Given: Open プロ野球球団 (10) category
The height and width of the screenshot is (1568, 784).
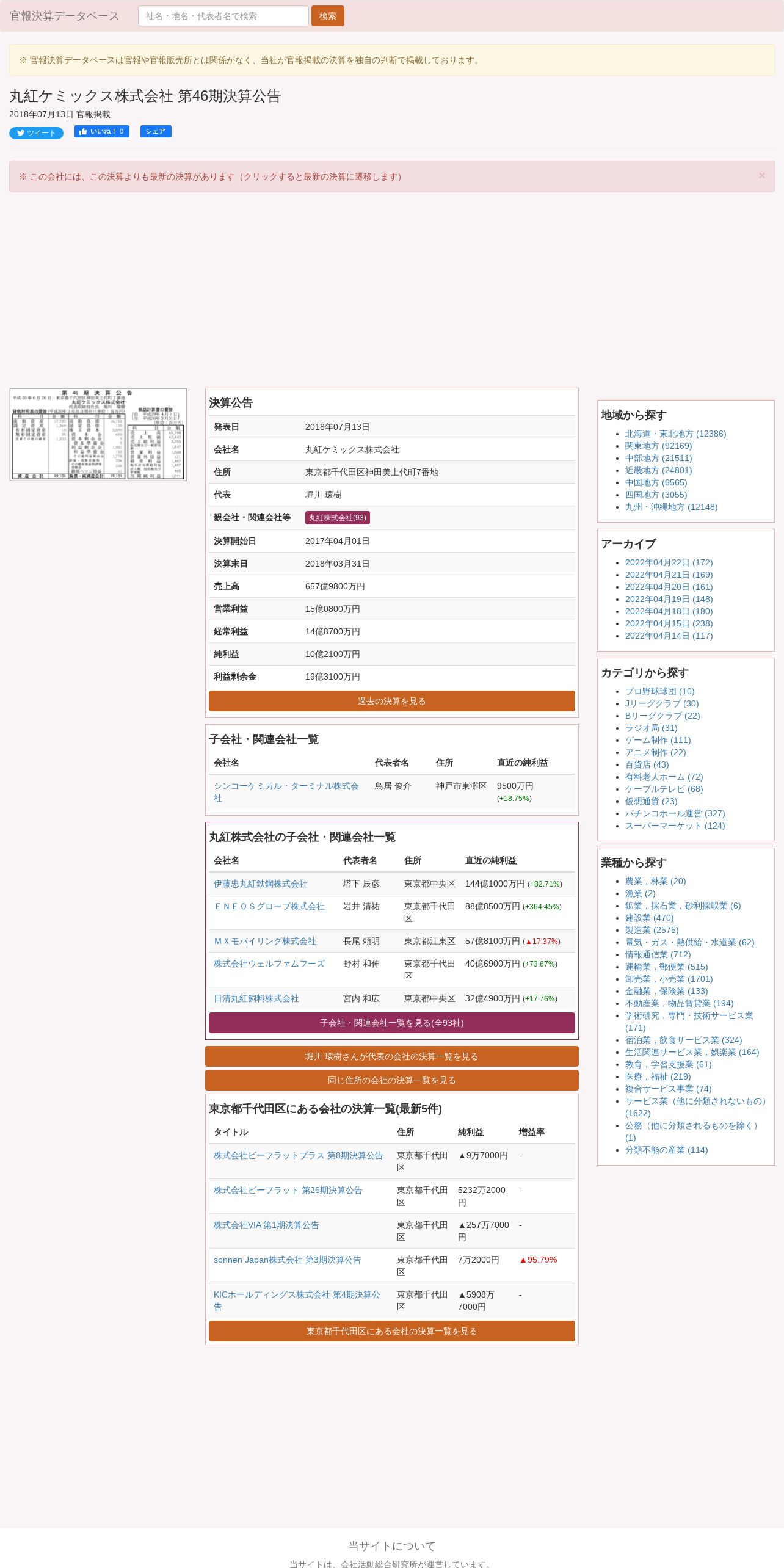Looking at the screenshot, I should pyautogui.click(x=659, y=691).
